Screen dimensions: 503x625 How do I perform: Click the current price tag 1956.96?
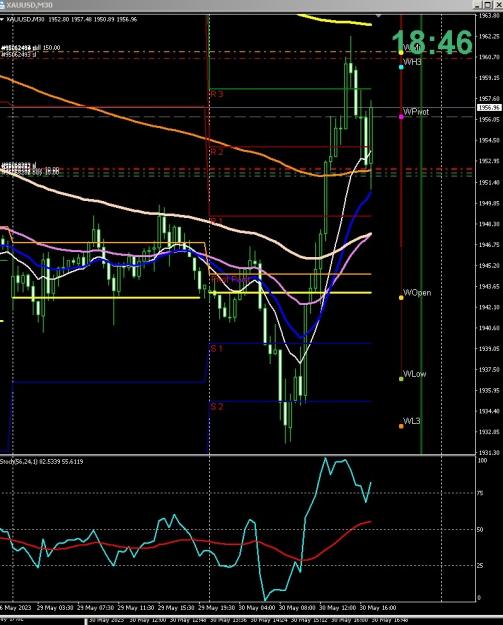[489, 108]
